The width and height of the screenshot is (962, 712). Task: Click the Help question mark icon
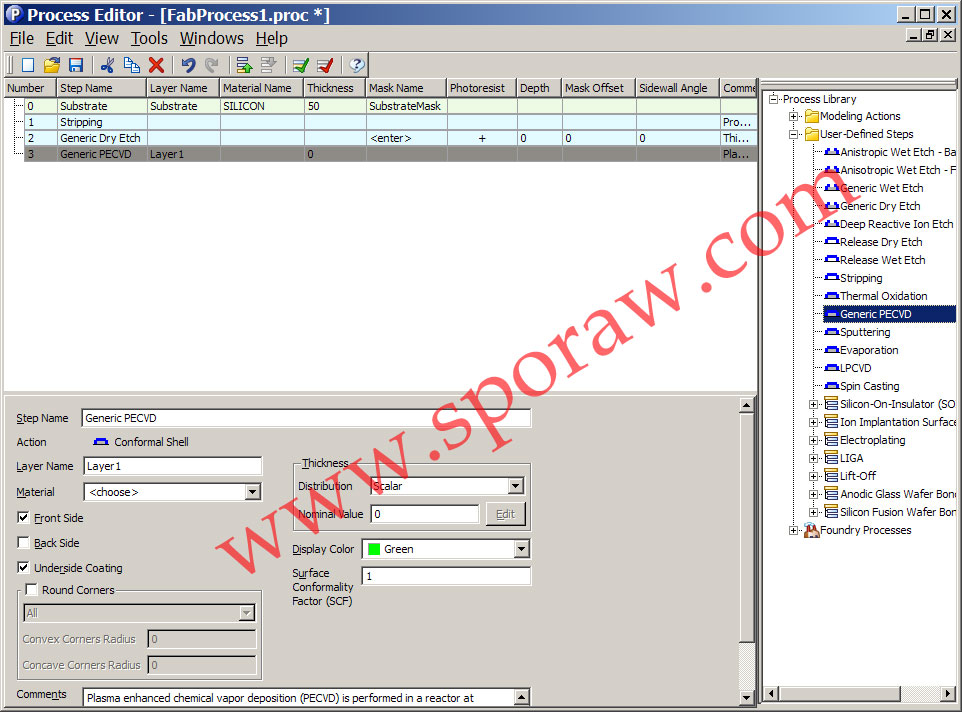(357, 65)
